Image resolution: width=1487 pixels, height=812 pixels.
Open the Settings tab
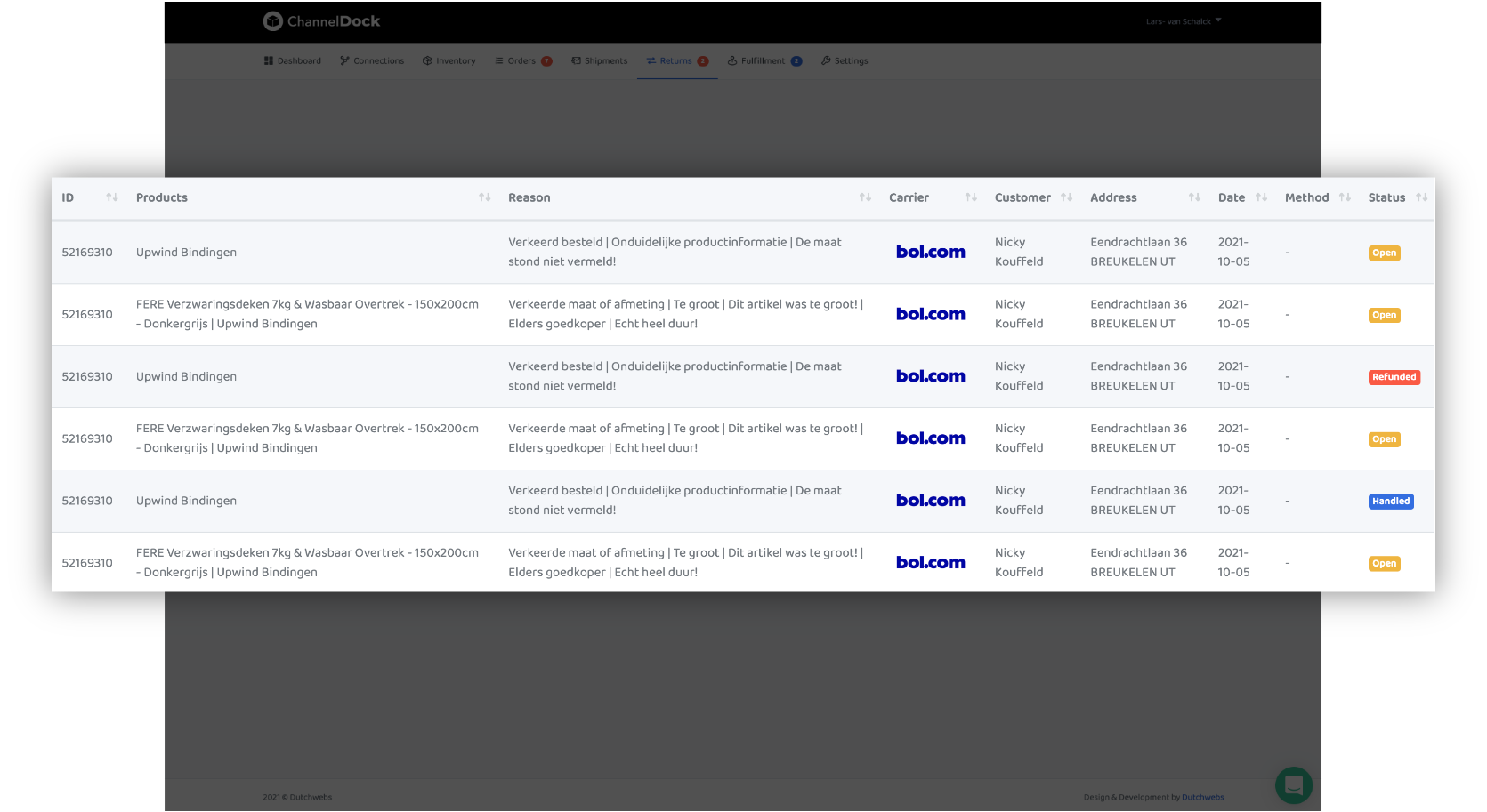coord(845,61)
